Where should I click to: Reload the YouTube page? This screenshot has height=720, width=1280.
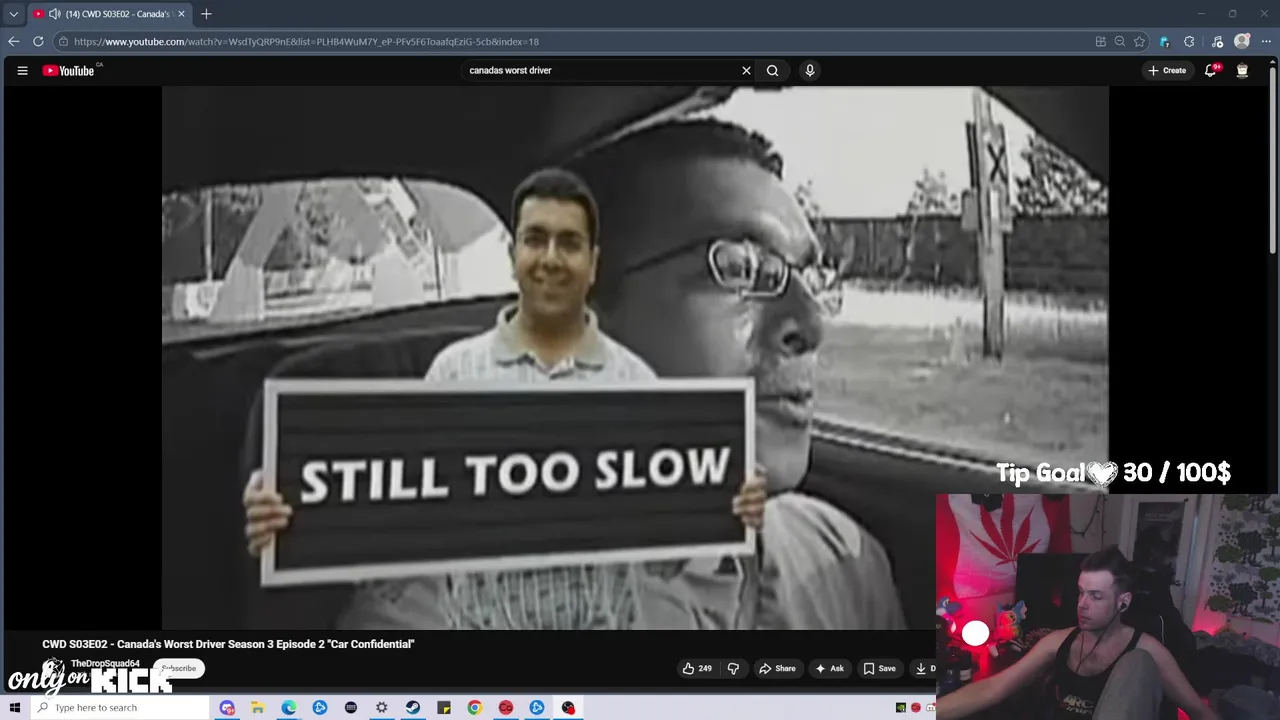pos(38,41)
